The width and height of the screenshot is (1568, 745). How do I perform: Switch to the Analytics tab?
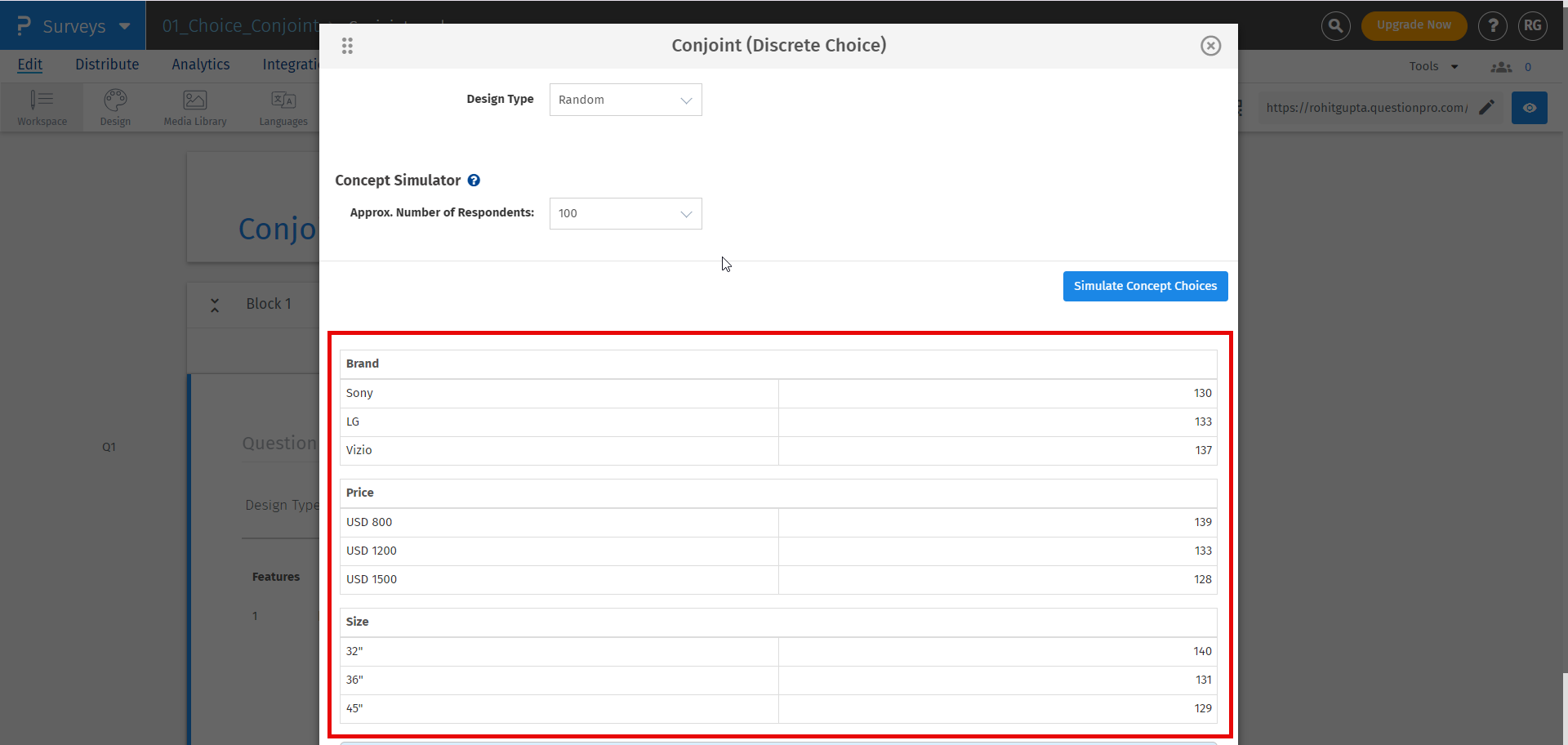click(x=201, y=65)
